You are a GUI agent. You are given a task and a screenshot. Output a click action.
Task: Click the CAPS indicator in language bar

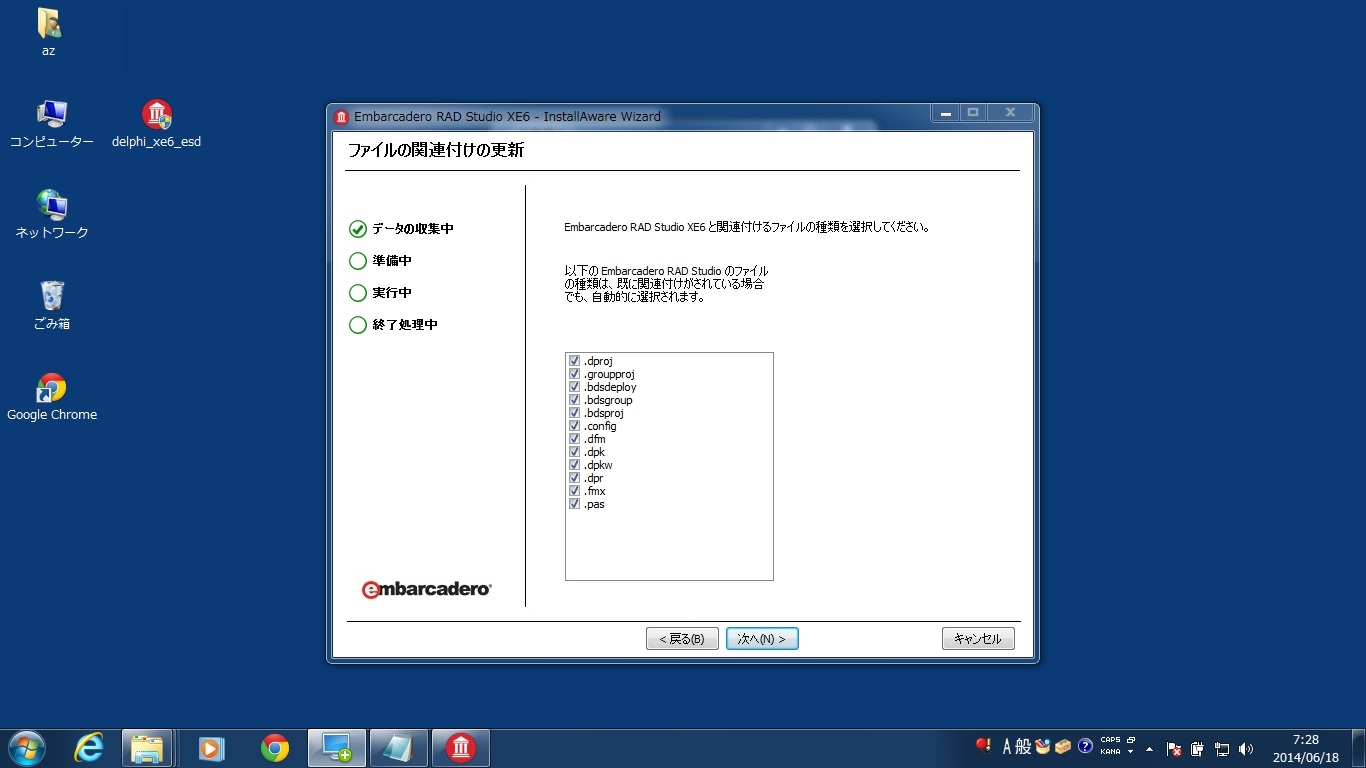(1110, 740)
